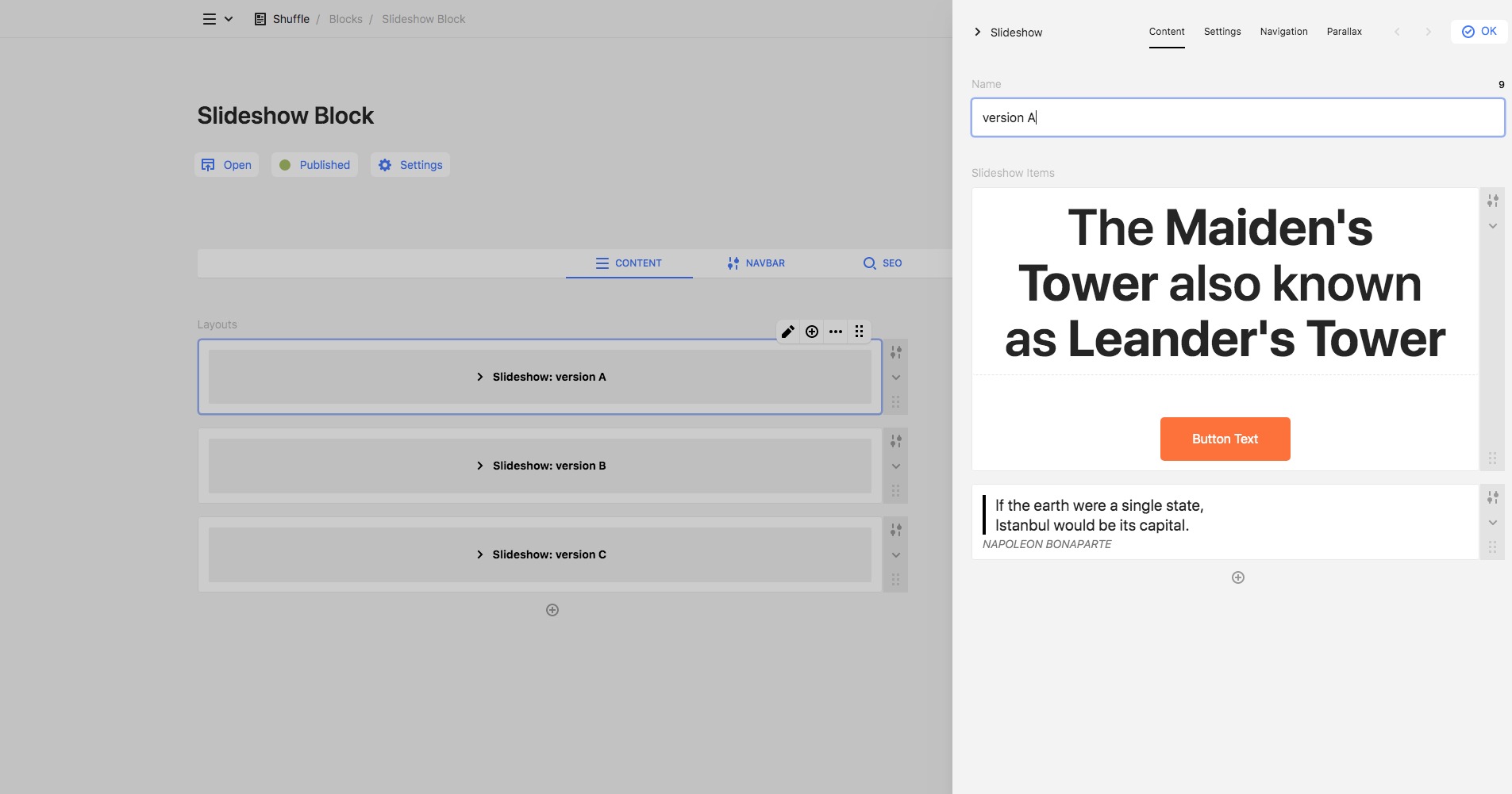Click the pencil edit icon on version A

[787, 332]
